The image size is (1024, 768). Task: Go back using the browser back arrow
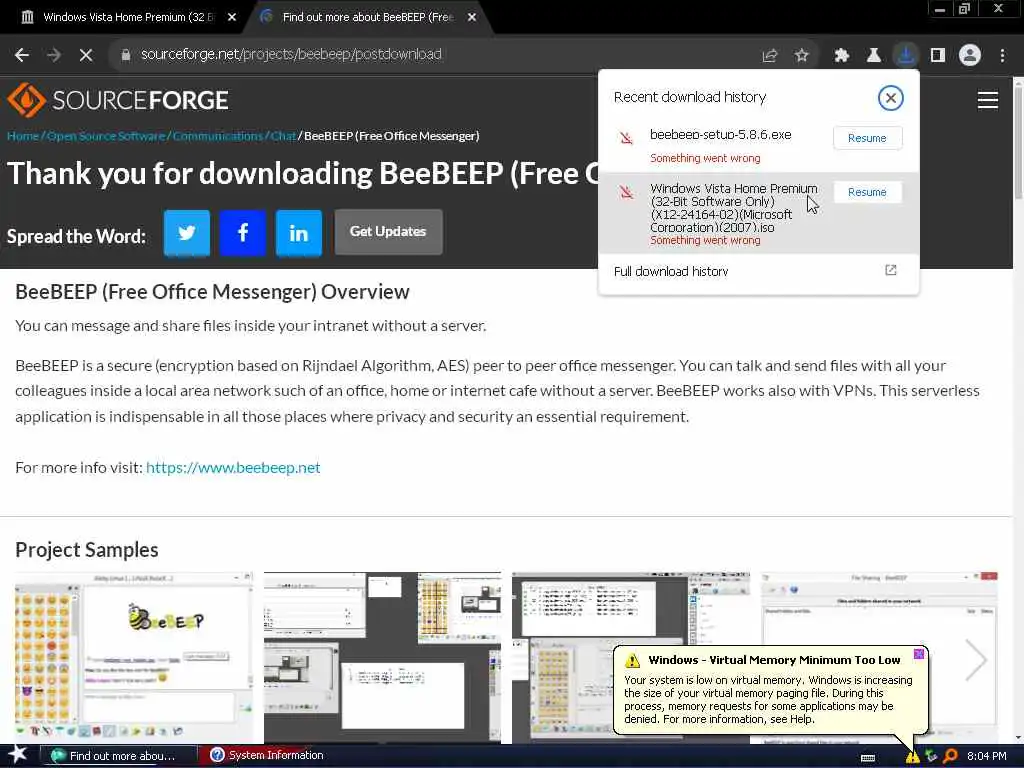click(22, 56)
